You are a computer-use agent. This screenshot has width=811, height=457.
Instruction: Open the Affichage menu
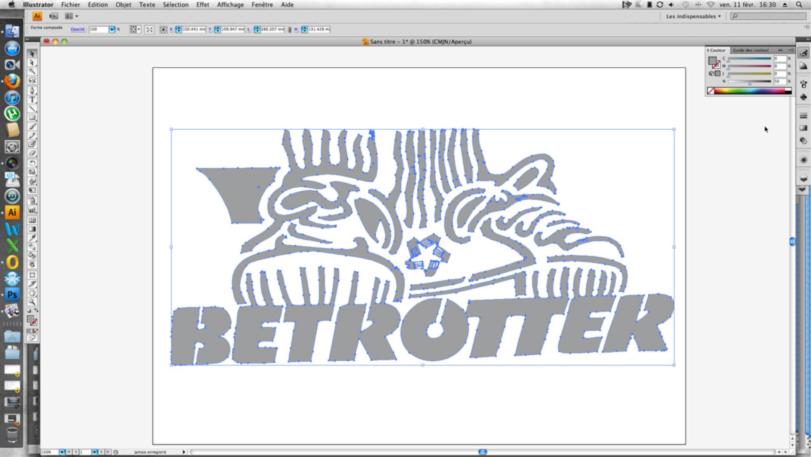tap(230, 5)
